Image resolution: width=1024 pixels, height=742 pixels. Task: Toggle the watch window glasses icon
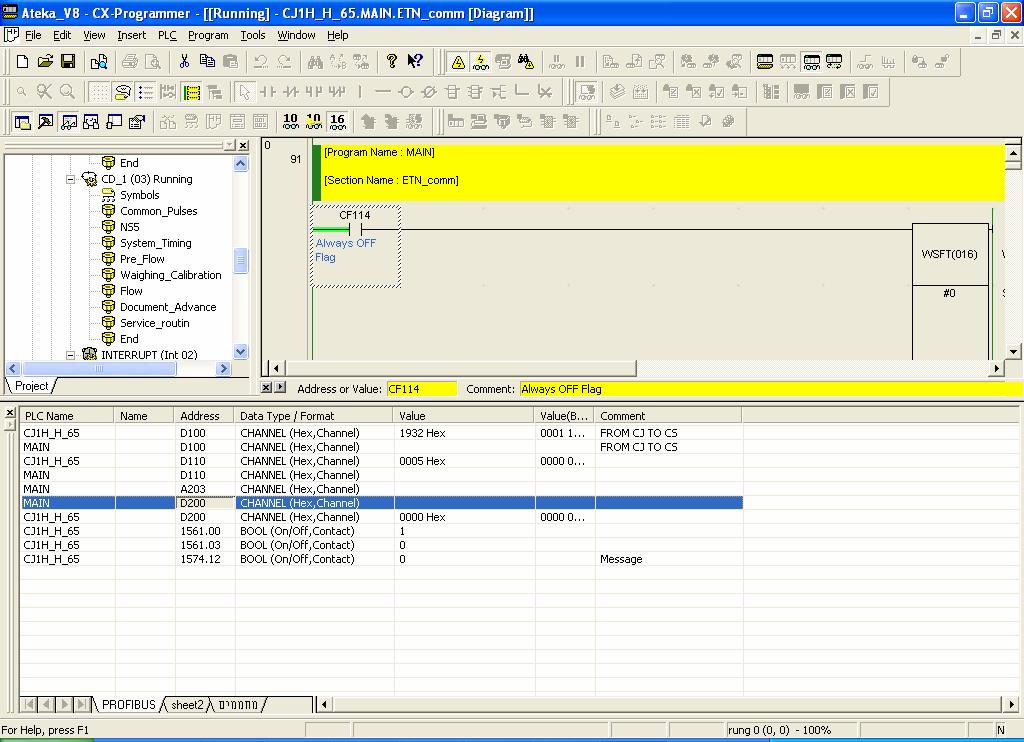pyautogui.click(x=69, y=121)
